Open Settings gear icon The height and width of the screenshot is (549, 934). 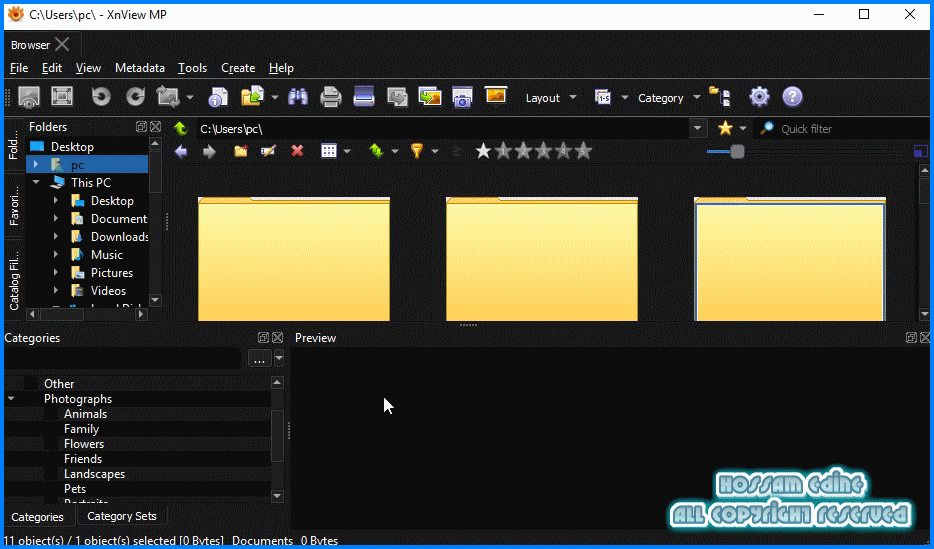(x=759, y=96)
